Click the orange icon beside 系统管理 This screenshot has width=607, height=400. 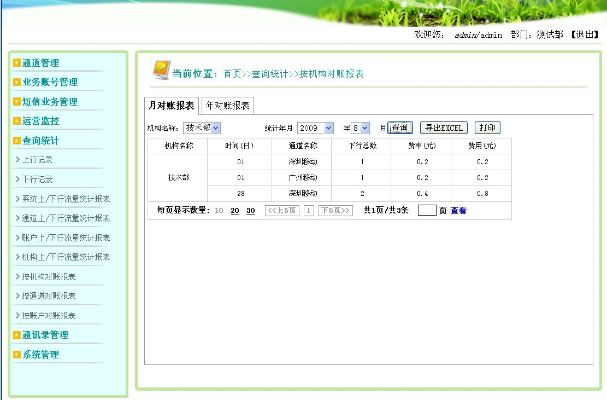pos(17,354)
